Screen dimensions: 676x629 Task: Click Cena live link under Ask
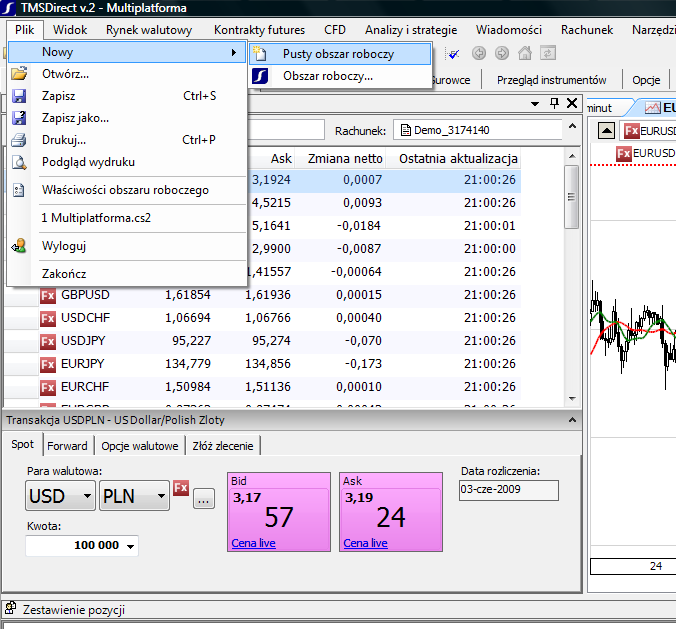pos(366,543)
